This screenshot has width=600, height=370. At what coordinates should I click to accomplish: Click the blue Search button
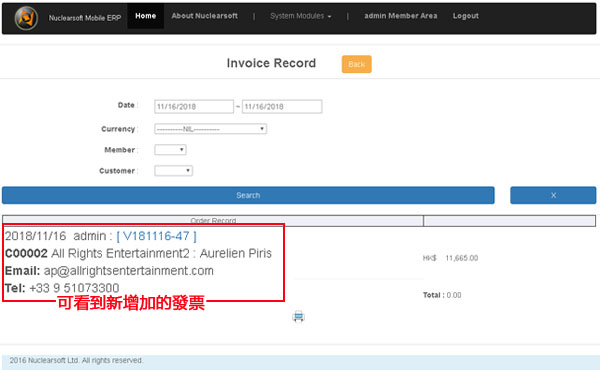click(248, 195)
